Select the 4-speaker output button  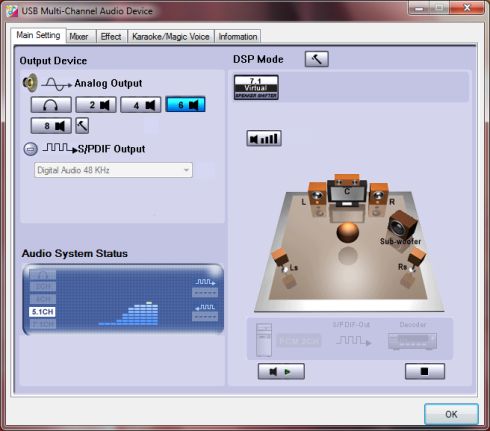coord(141,105)
